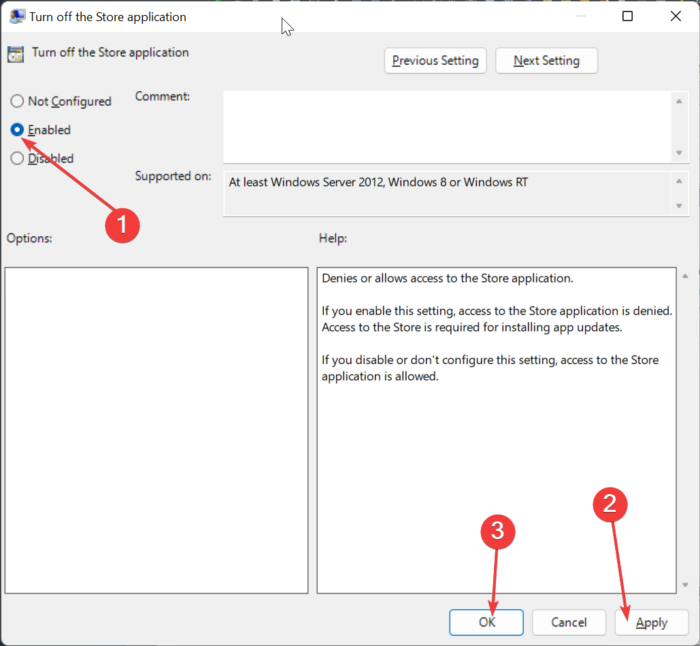700x646 pixels.
Task: Click the policy setting icon beside the heading
Action: [x=16, y=54]
